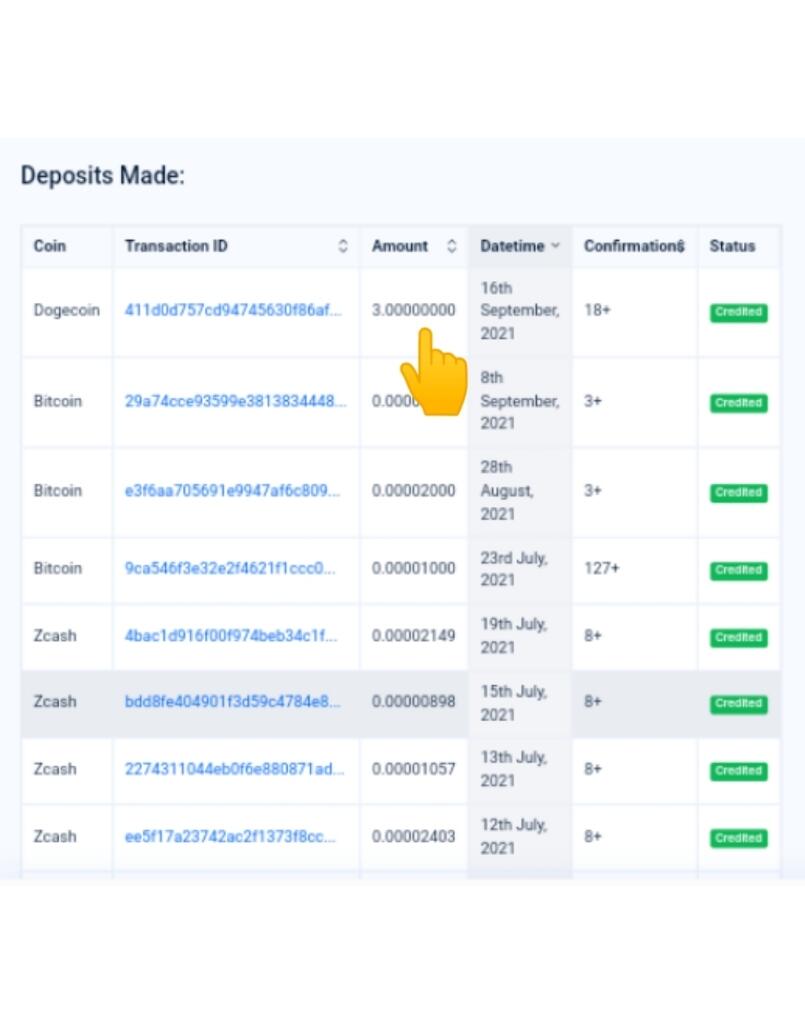Select the Confirmations column header
The image size is (805, 1024).
634,246
